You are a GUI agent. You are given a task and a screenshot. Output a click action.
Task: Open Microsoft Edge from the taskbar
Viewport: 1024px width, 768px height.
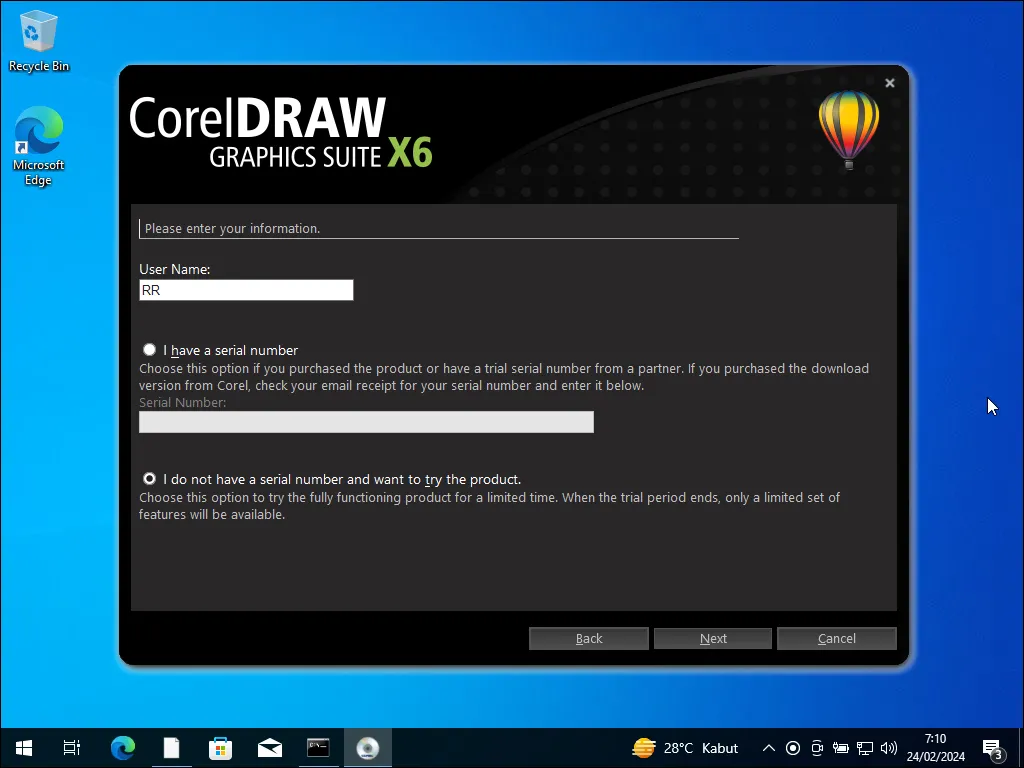pyautogui.click(x=122, y=747)
